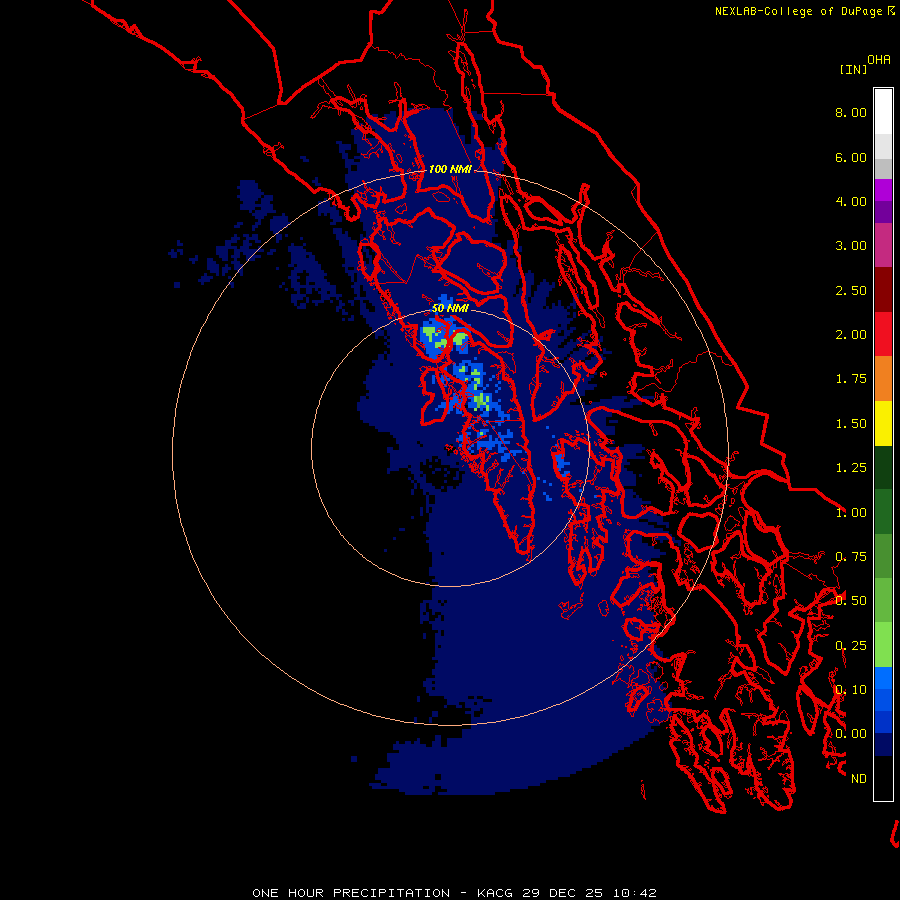Screen dimensions: 900x900
Task: Click the ND legend label
Action: 859,779
